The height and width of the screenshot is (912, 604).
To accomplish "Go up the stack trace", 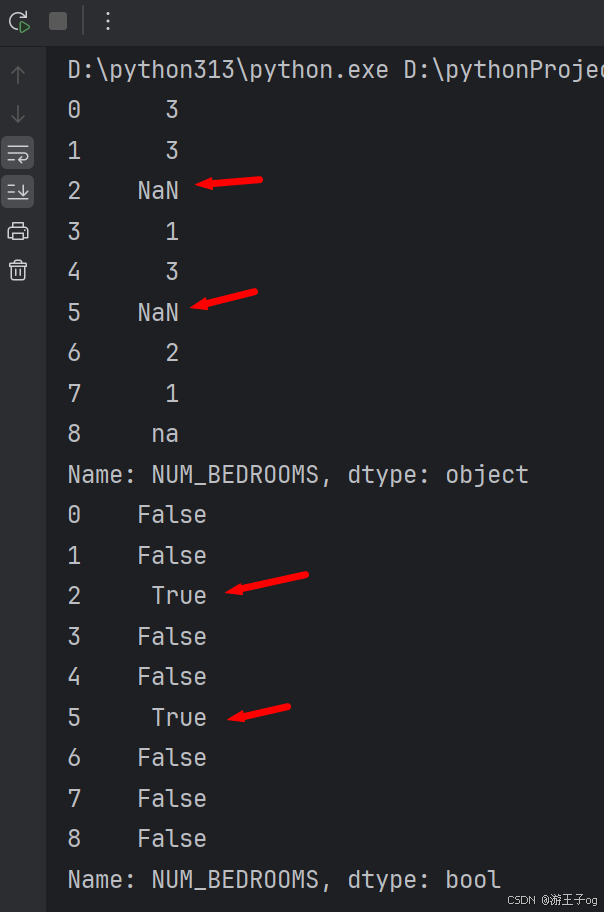I will (x=18, y=74).
